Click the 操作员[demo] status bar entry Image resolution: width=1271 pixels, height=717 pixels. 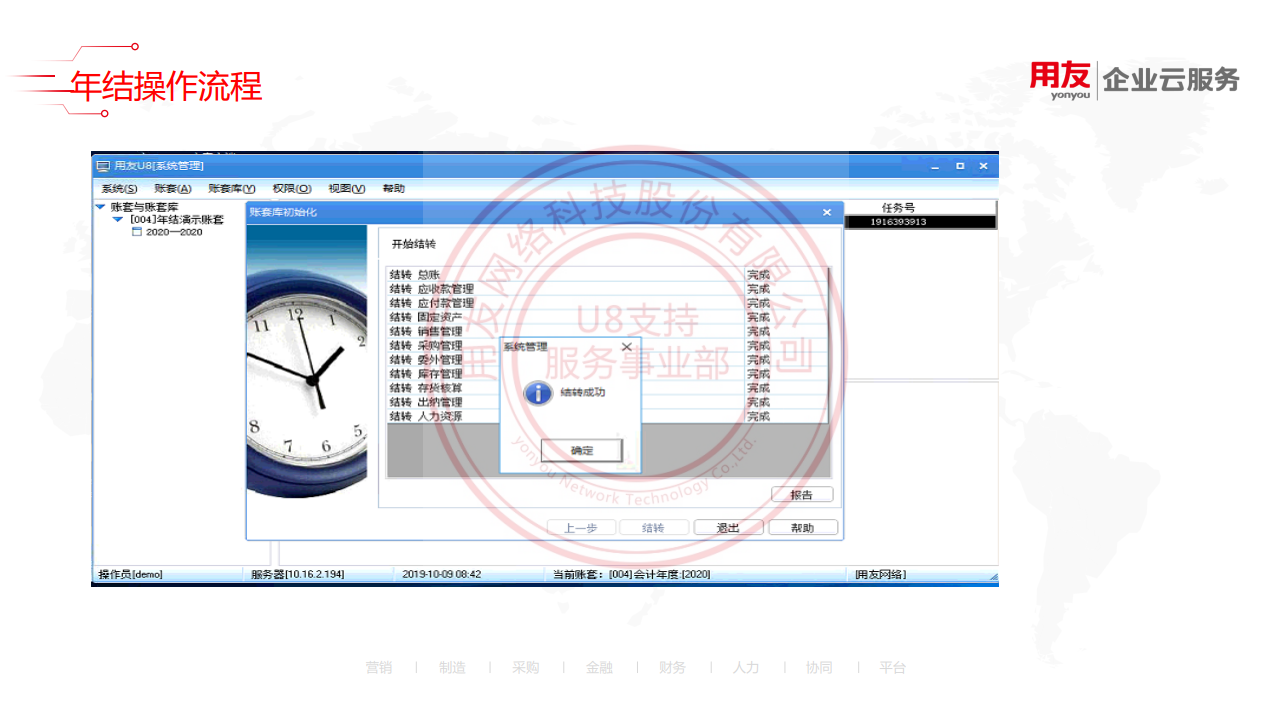[130, 574]
